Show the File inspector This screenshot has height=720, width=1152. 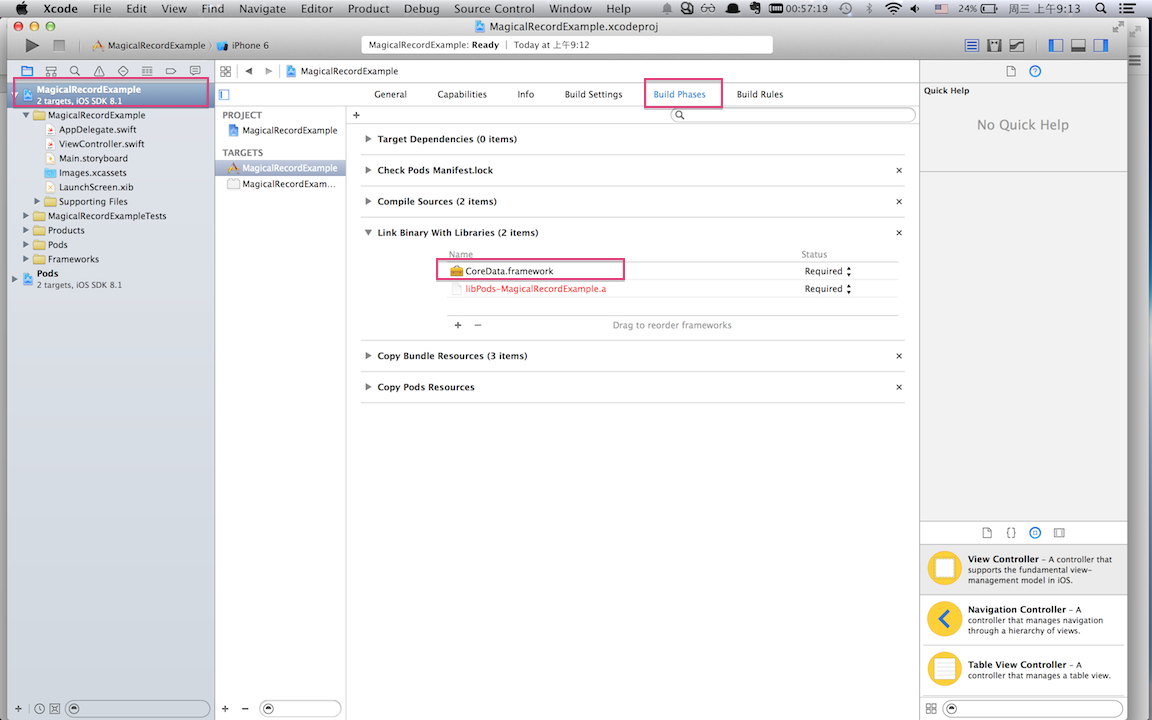[1011, 71]
